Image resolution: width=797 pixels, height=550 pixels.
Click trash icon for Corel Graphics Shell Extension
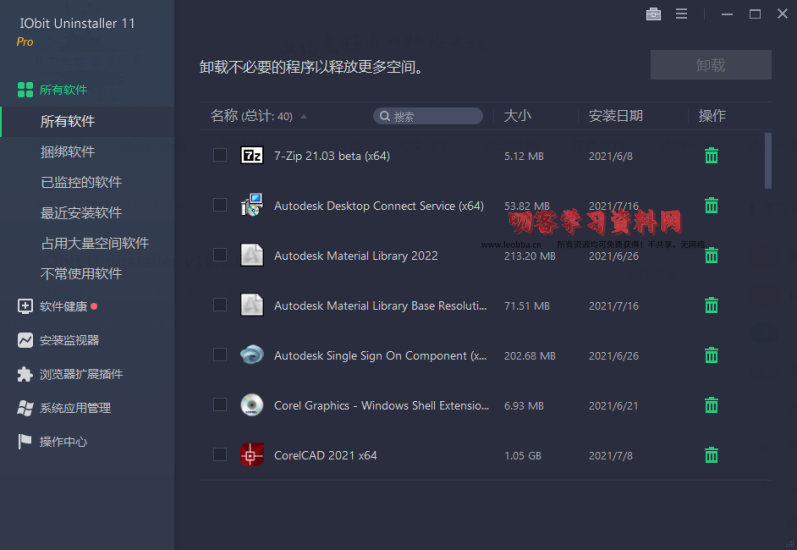tap(711, 405)
